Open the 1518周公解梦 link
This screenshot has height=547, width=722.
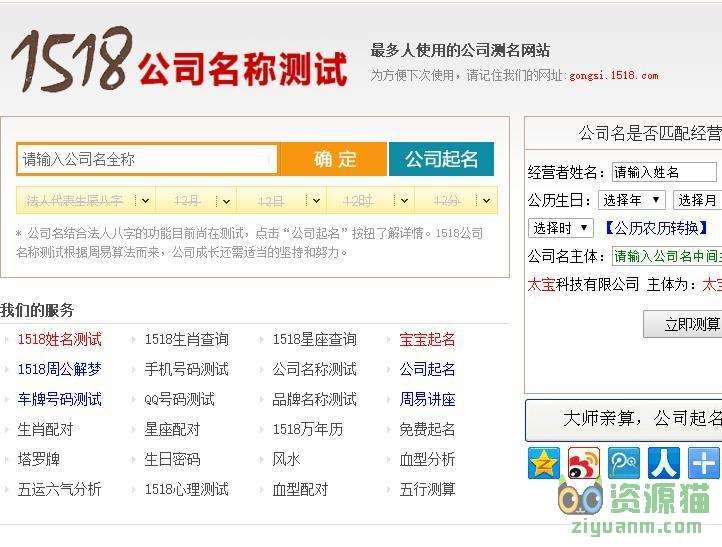(59, 369)
